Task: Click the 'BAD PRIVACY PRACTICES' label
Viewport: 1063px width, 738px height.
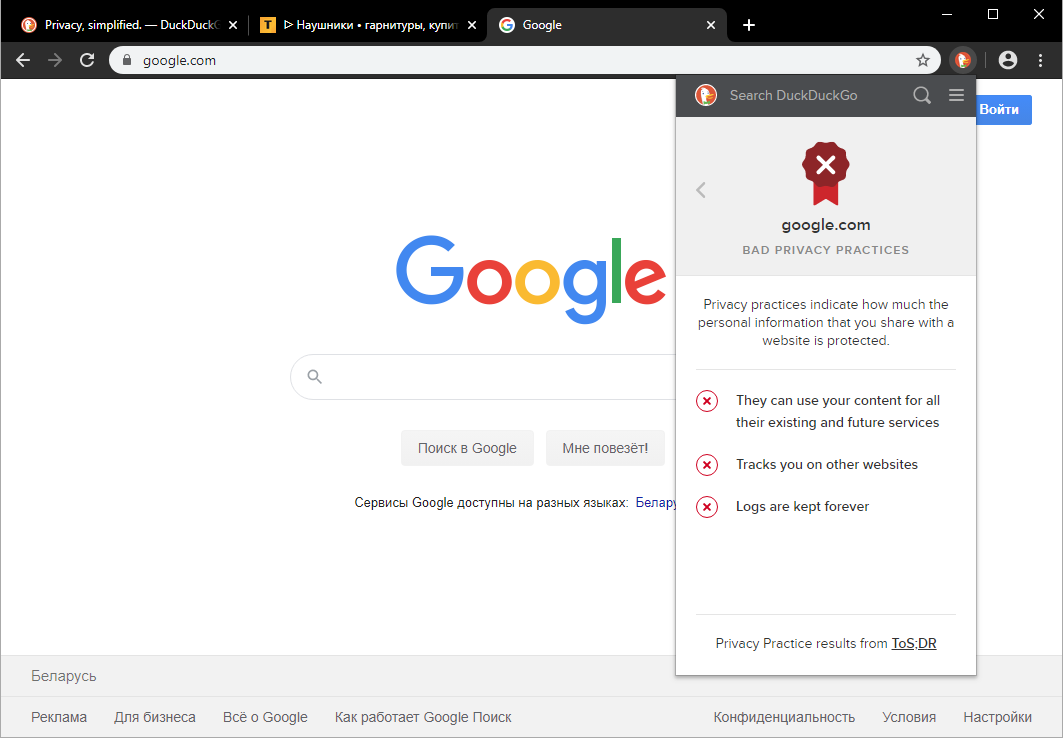Action: click(x=825, y=250)
